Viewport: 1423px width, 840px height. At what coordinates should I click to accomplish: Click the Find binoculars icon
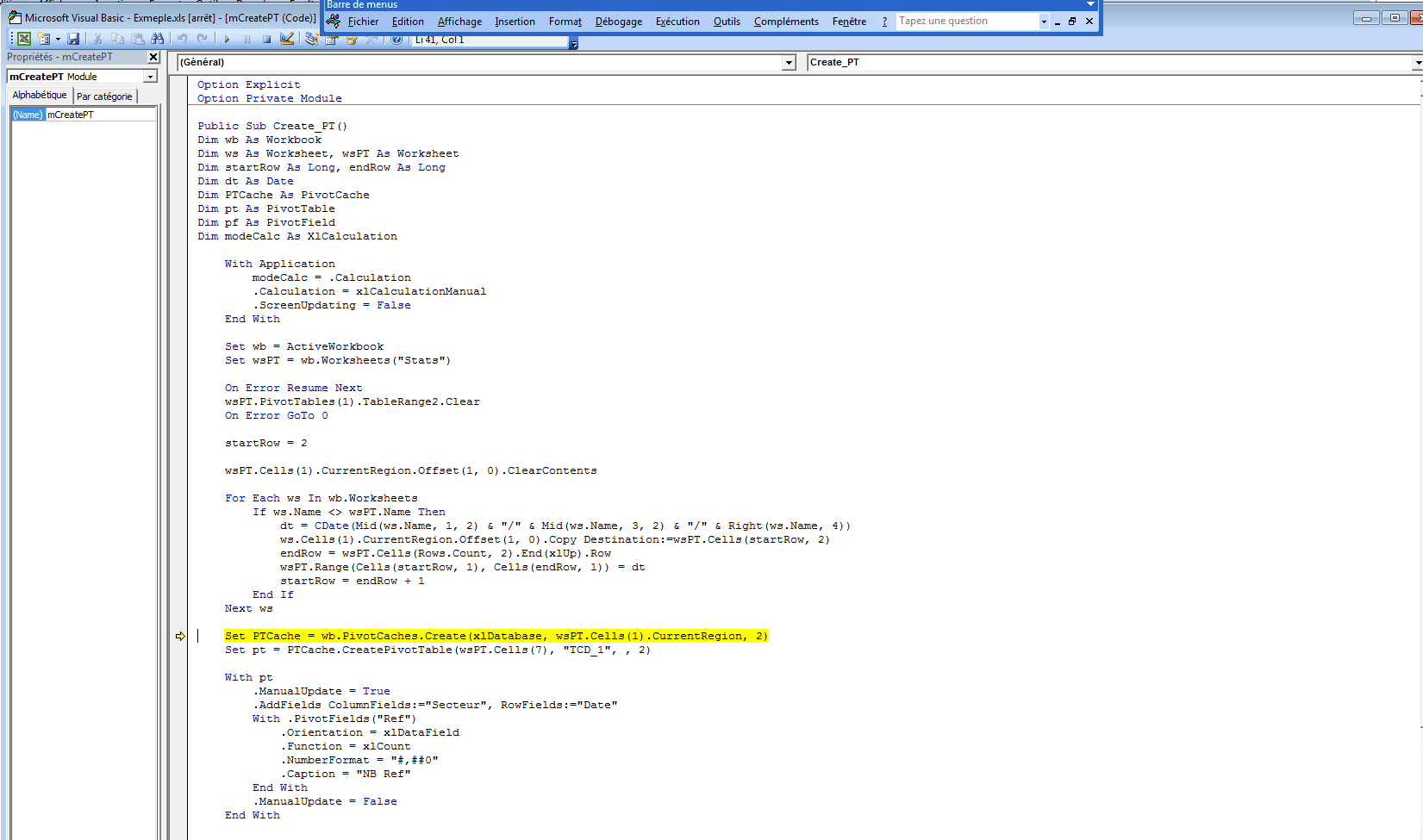157,39
